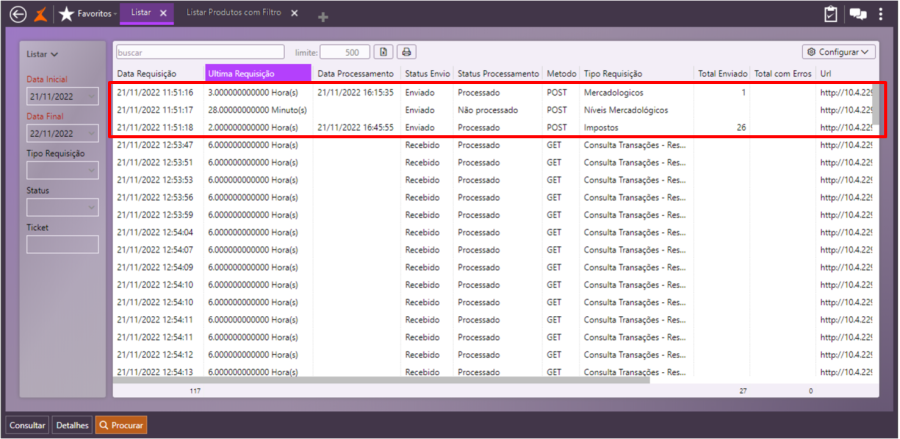900x439 pixels.
Task: Click the horizontal scrollbar of the table
Action: pyautogui.click(x=381, y=379)
